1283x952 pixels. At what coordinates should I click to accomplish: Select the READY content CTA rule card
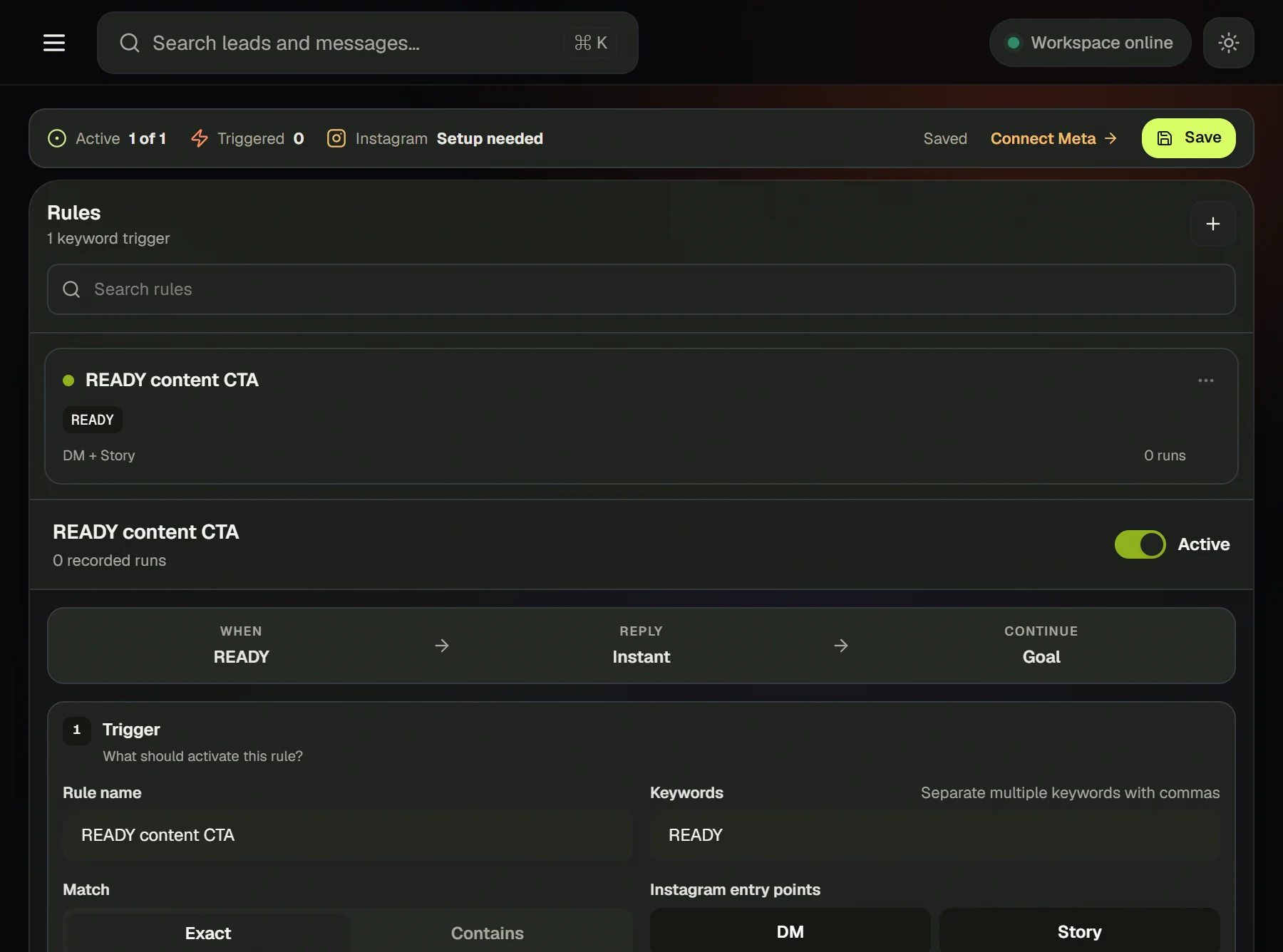tap(641, 416)
